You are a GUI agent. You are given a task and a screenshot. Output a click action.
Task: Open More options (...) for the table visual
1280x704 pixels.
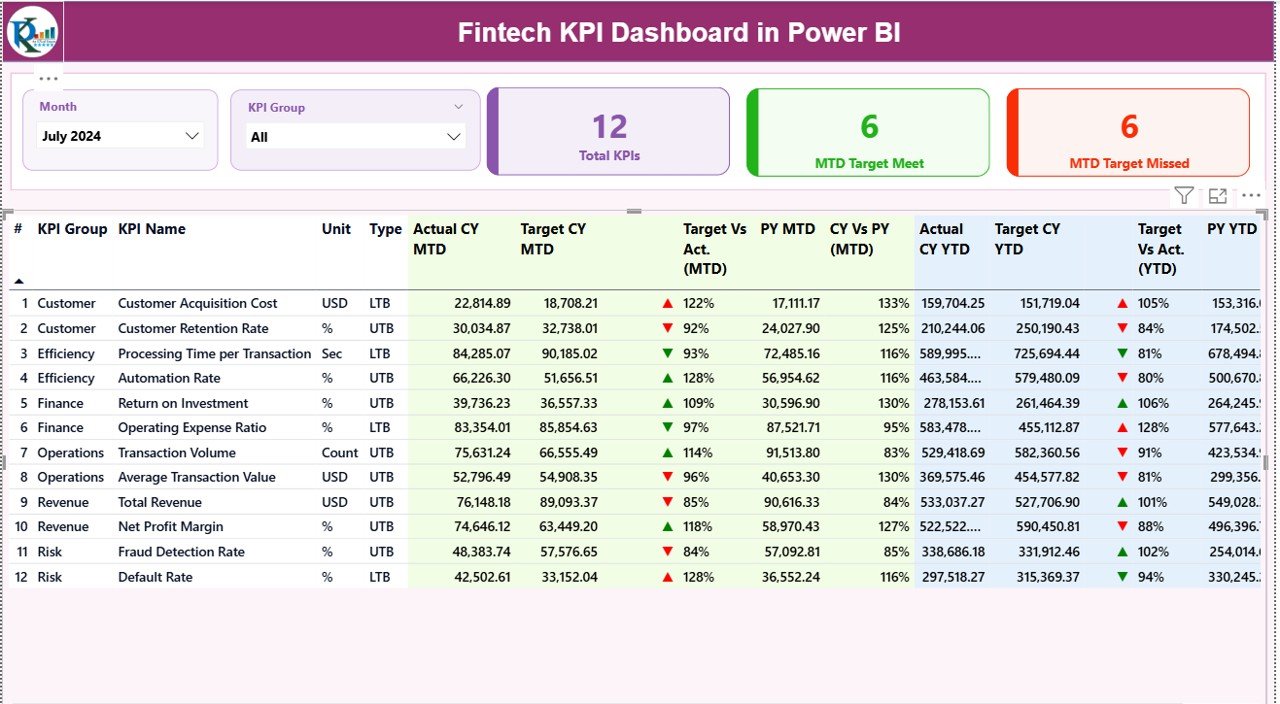click(1250, 195)
